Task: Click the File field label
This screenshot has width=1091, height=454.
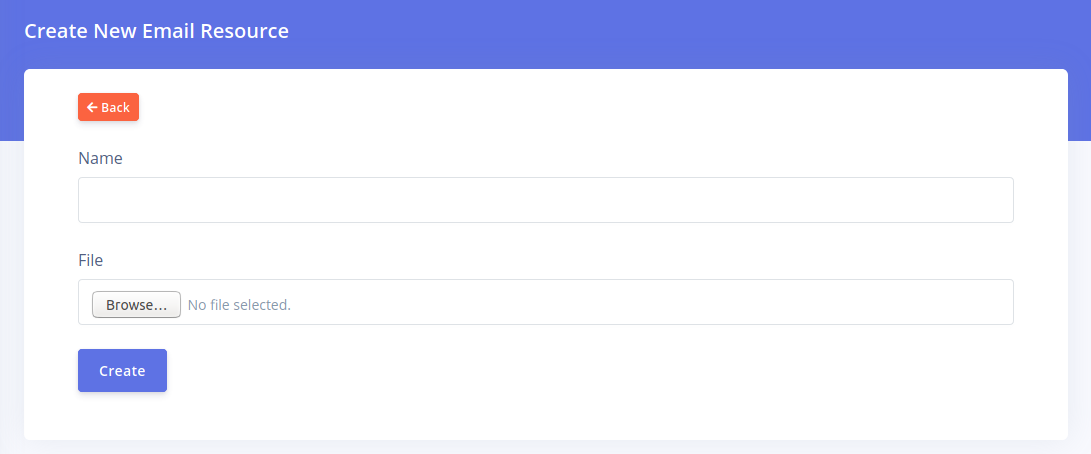Action: 90,260
